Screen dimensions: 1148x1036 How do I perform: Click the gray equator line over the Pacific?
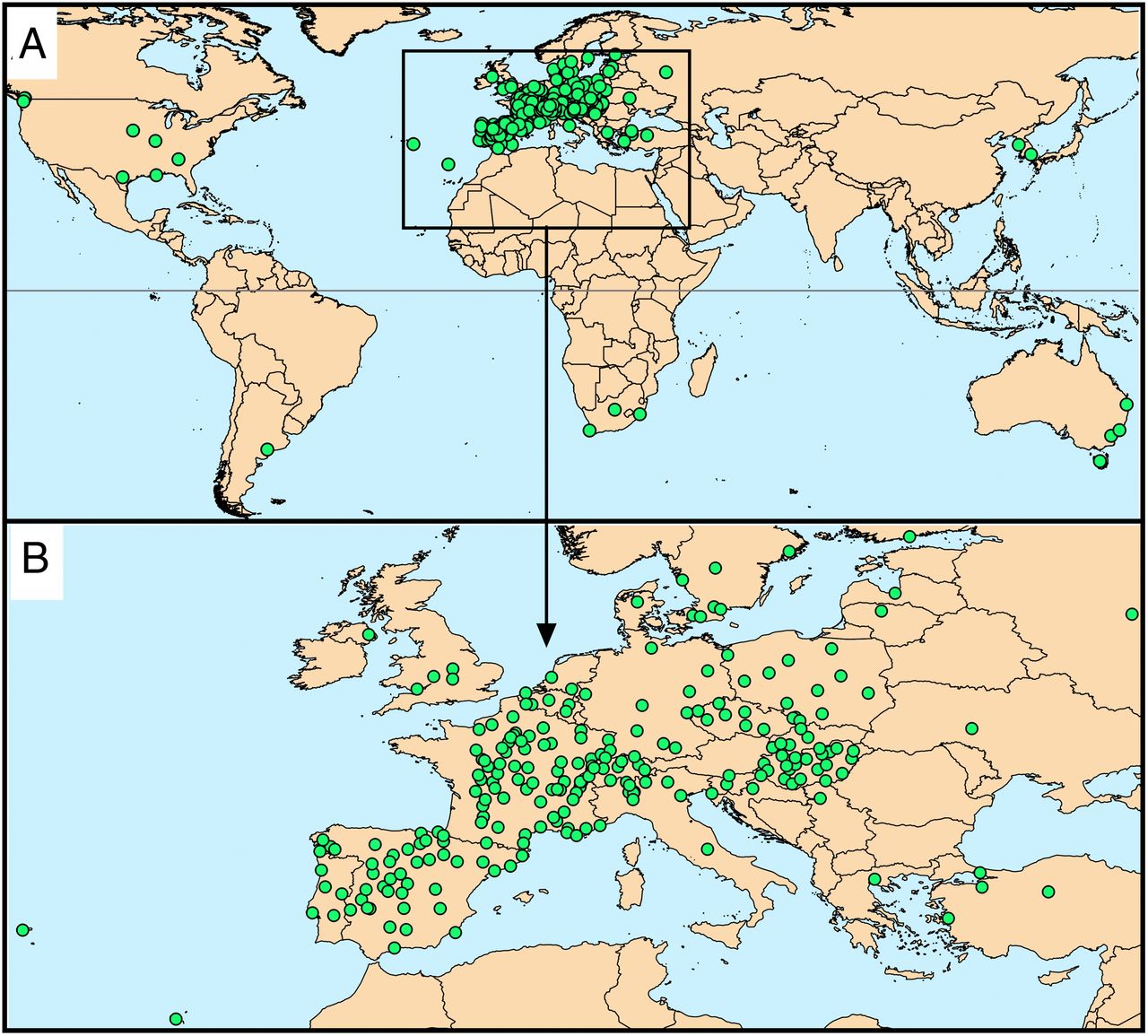click(90, 291)
